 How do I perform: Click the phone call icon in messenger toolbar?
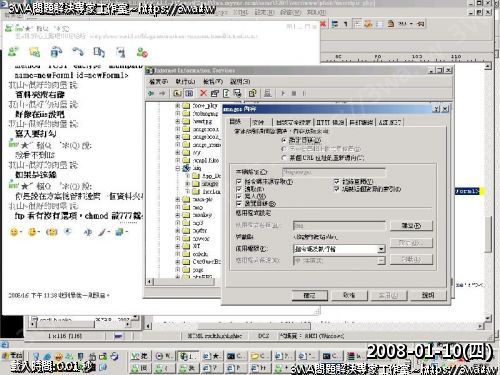click(x=78, y=52)
